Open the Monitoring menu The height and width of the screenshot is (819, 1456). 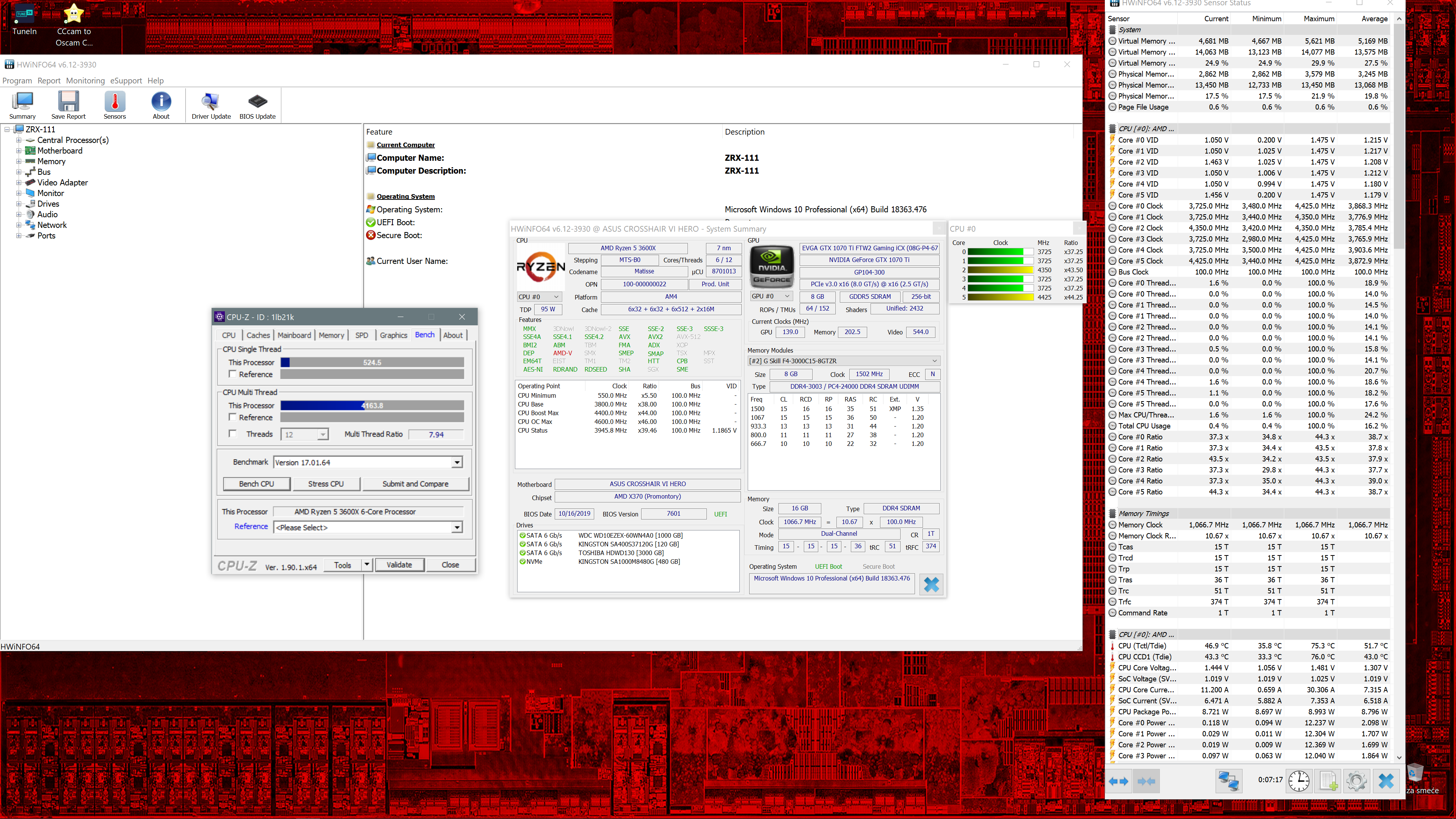tap(85, 81)
